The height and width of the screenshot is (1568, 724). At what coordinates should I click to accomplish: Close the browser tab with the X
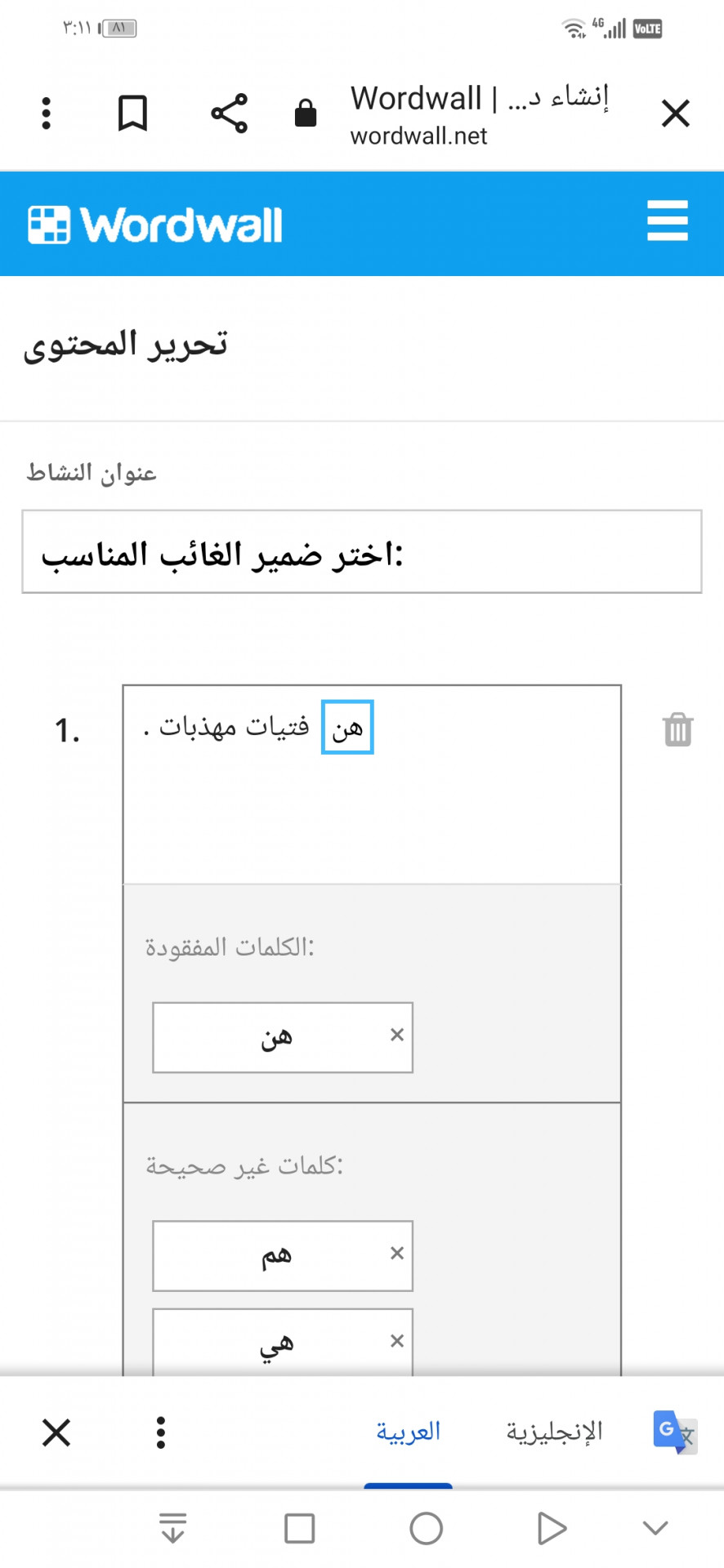tap(676, 113)
